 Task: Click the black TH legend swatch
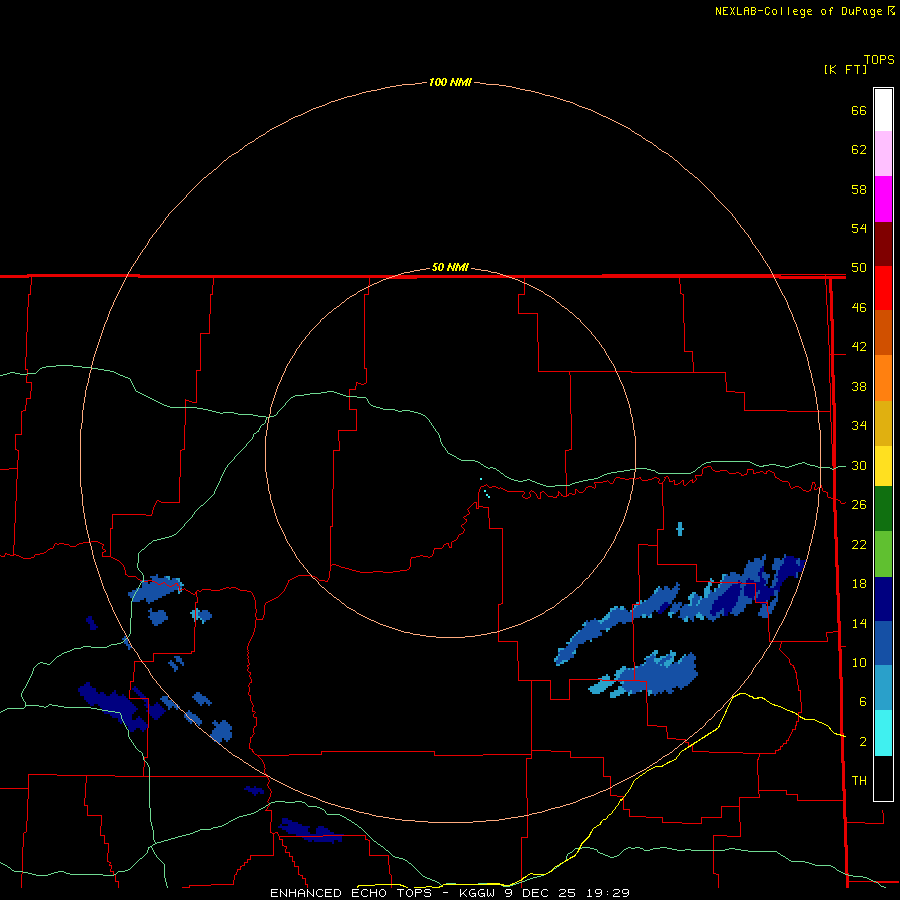tap(883, 778)
